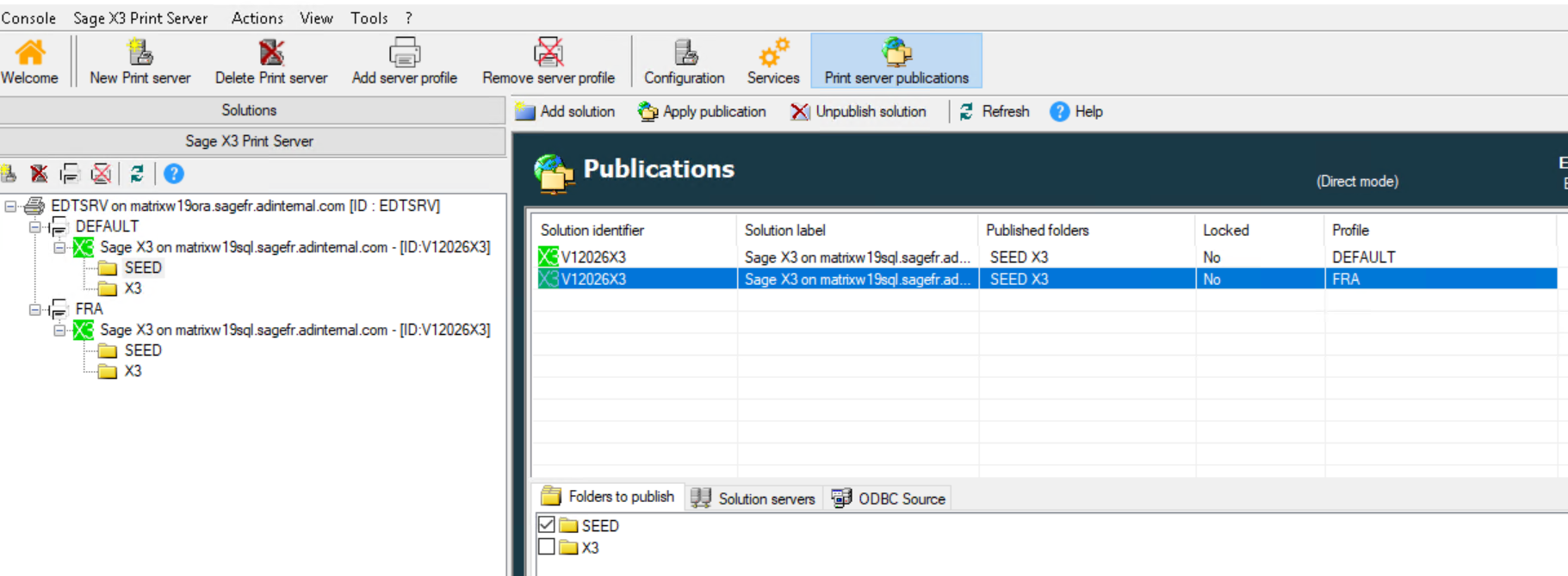
Task: Click the Sage X3 Print Server panel header
Action: coord(251,141)
